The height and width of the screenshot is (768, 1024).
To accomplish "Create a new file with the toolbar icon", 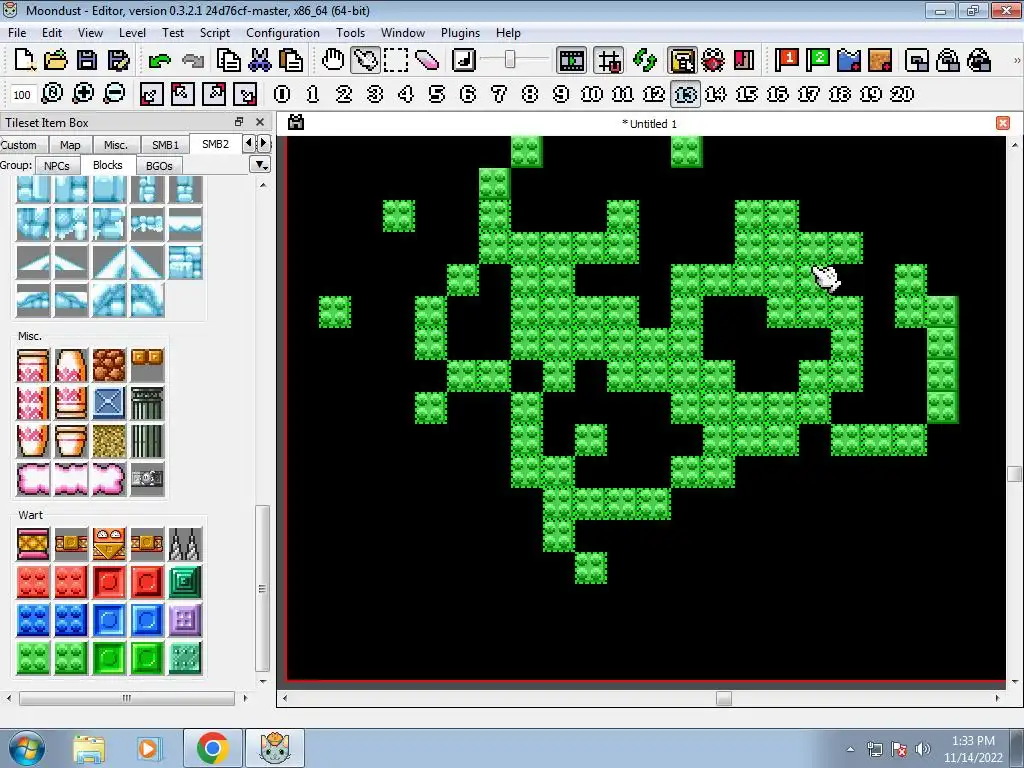I will tap(24, 60).
